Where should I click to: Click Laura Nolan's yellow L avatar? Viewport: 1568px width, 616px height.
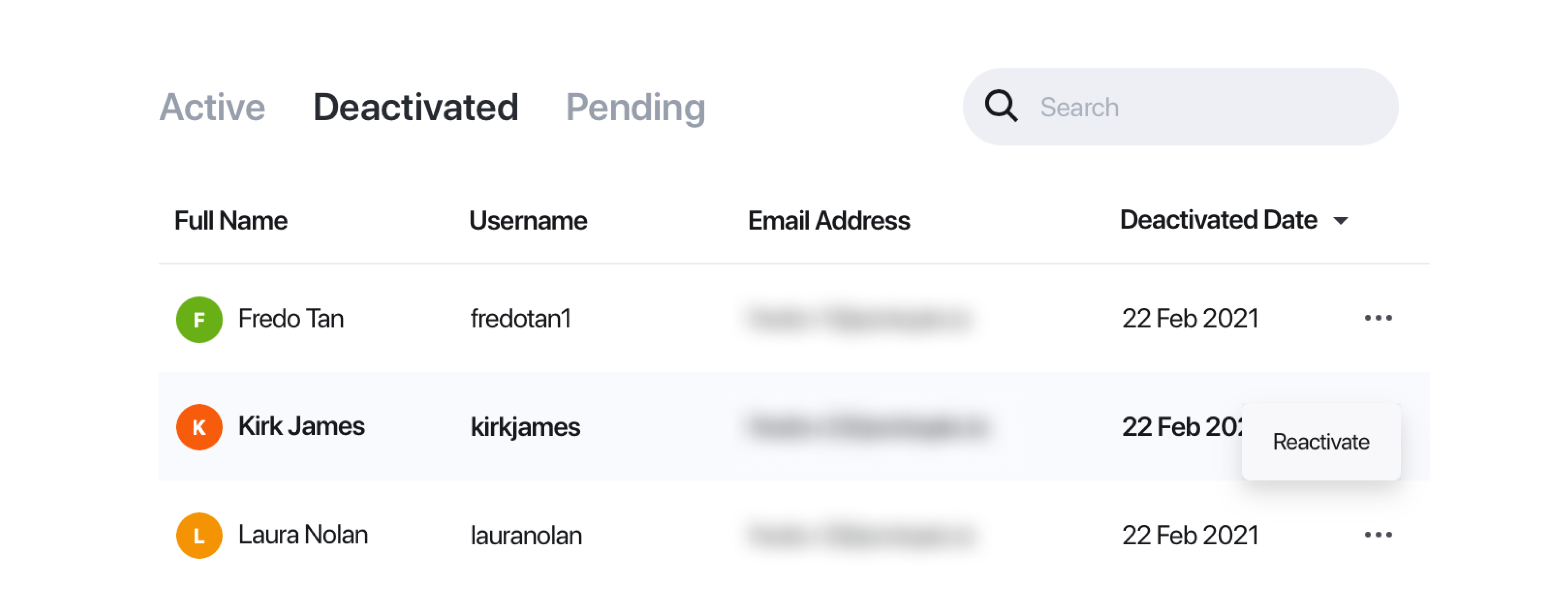pyautogui.click(x=199, y=535)
